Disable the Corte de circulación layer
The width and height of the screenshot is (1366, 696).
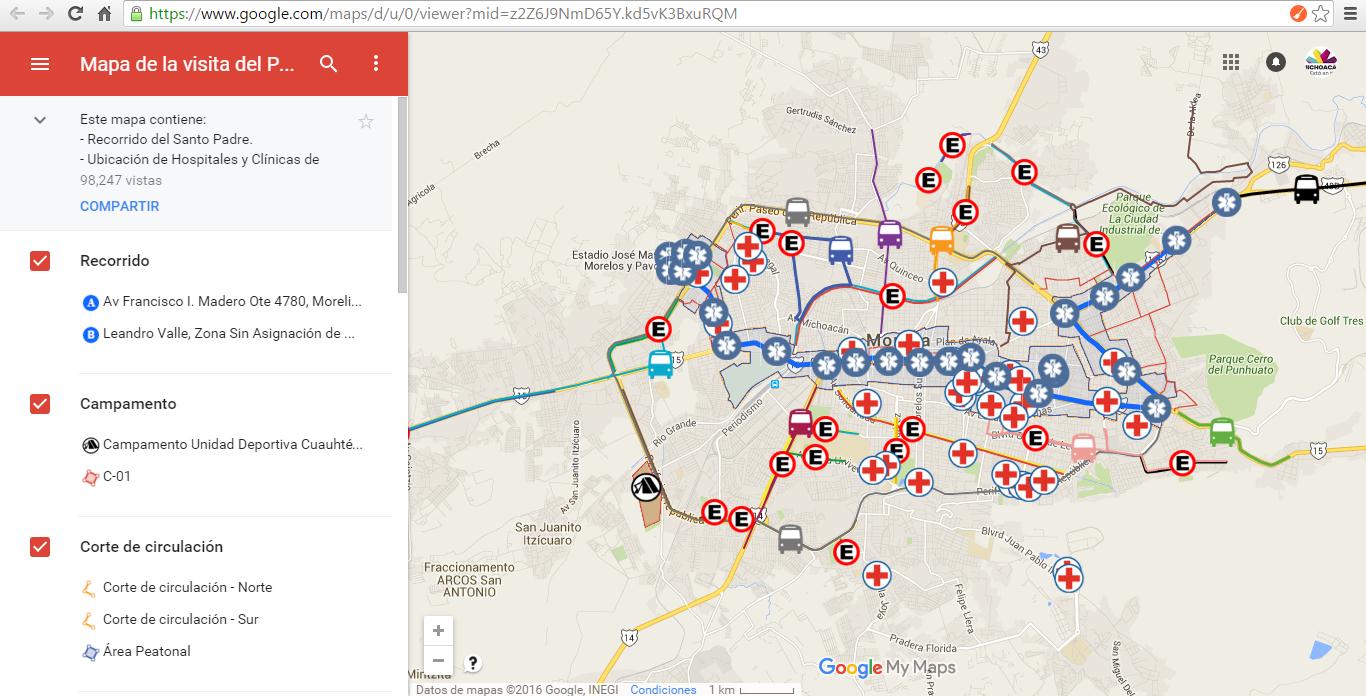point(40,547)
